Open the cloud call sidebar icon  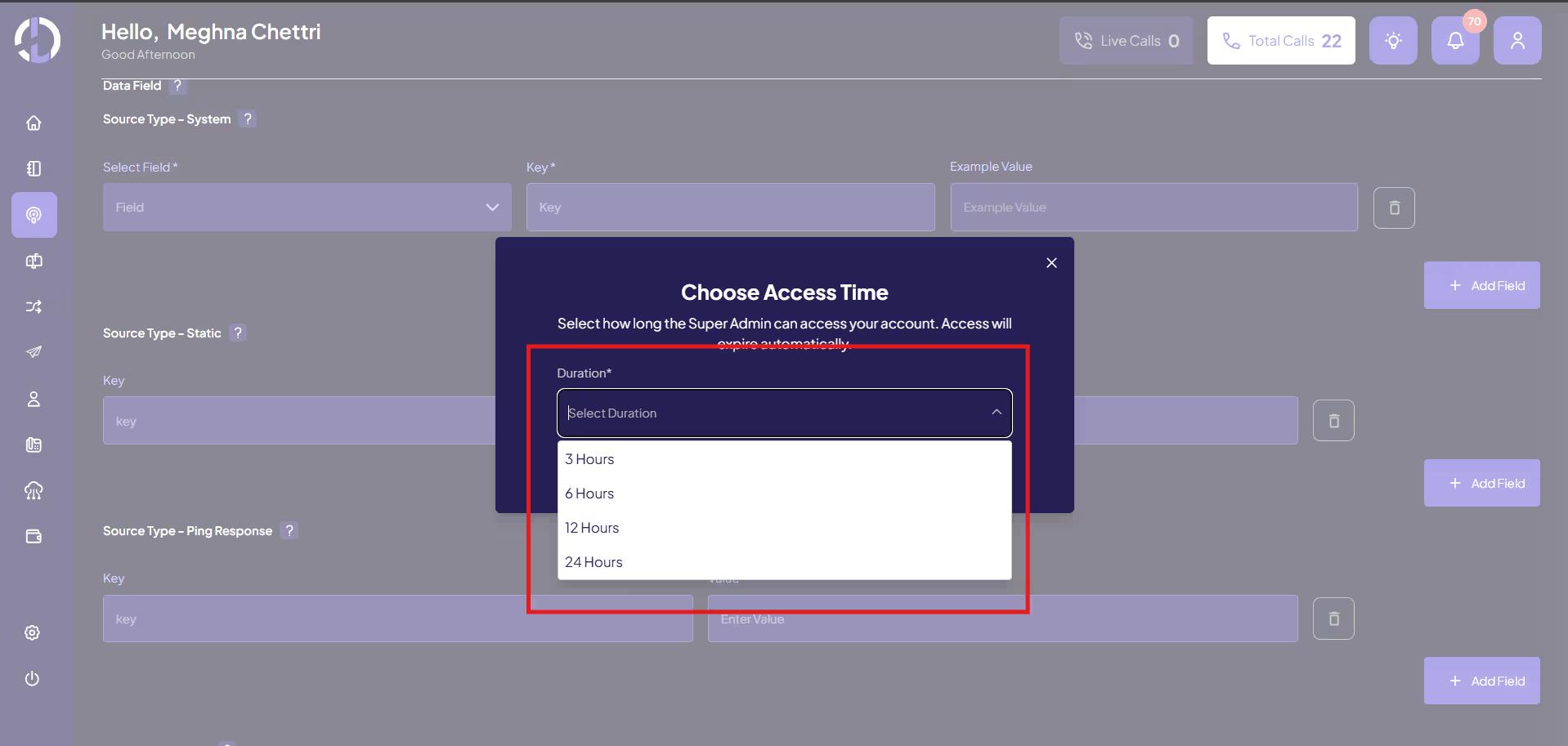coord(34,490)
